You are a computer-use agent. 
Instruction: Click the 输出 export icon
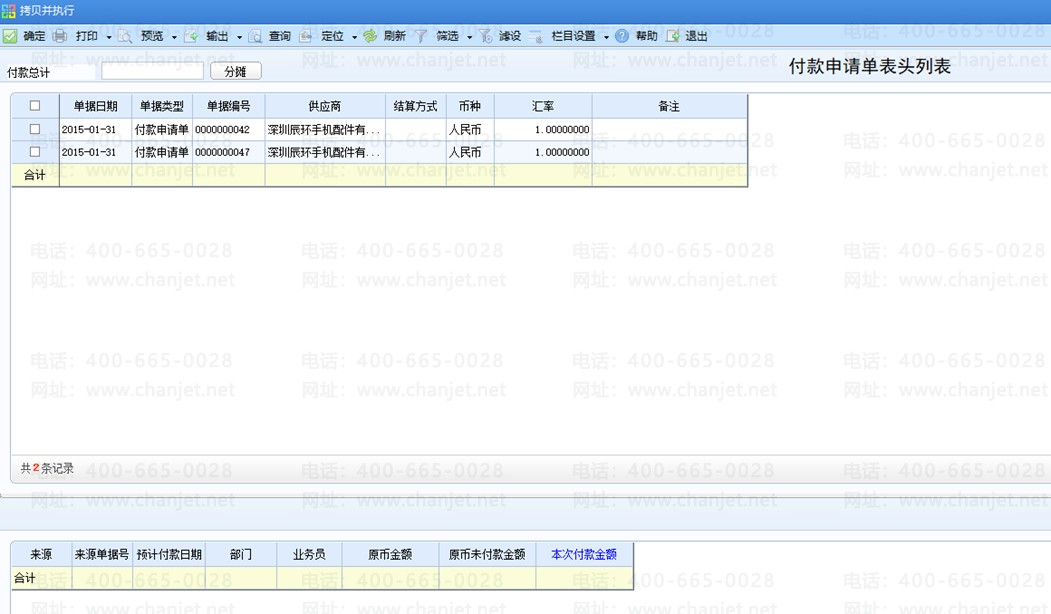[x=190, y=36]
